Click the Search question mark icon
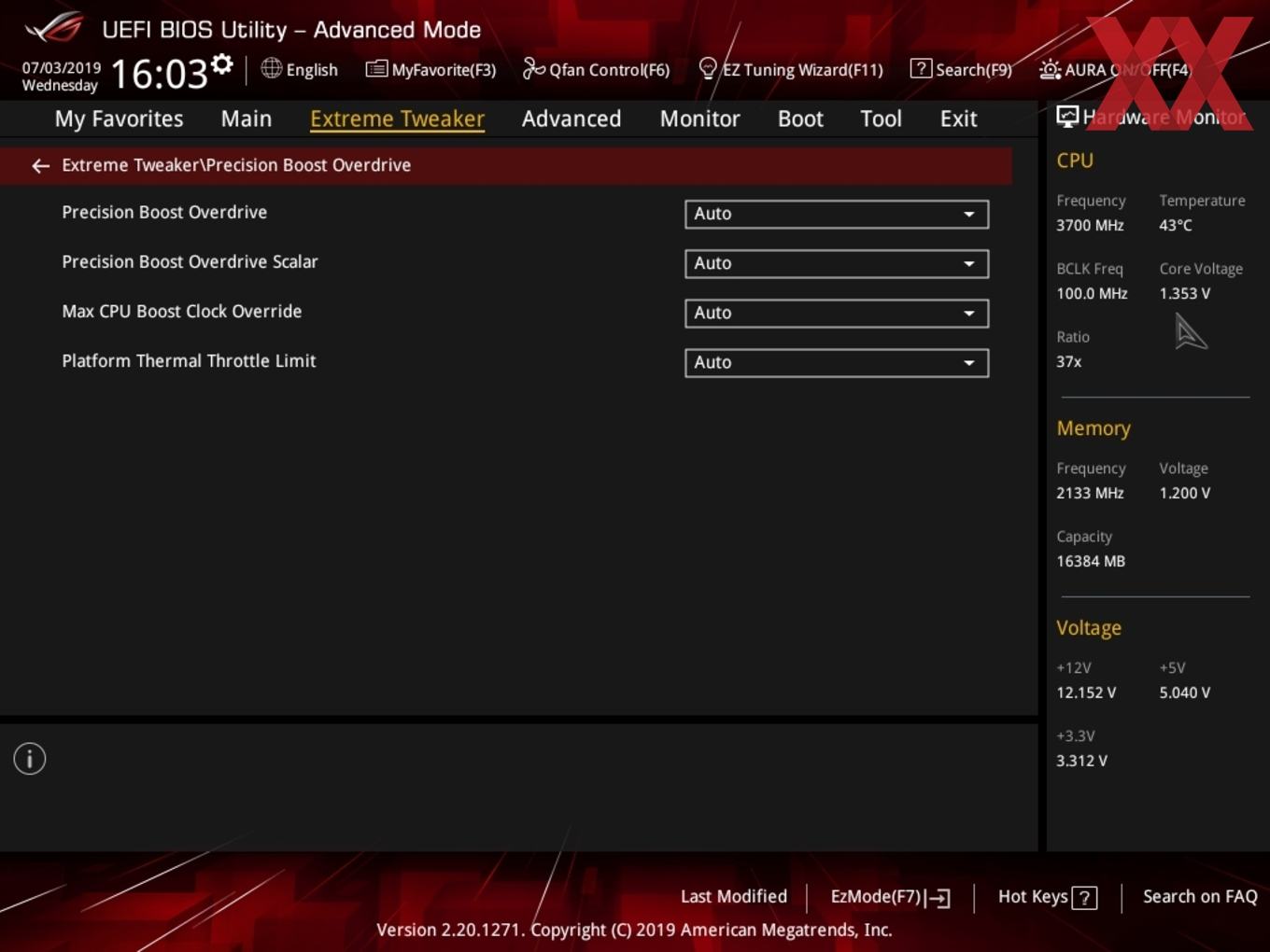The height and width of the screenshot is (952, 1270). pyautogui.click(x=921, y=68)
